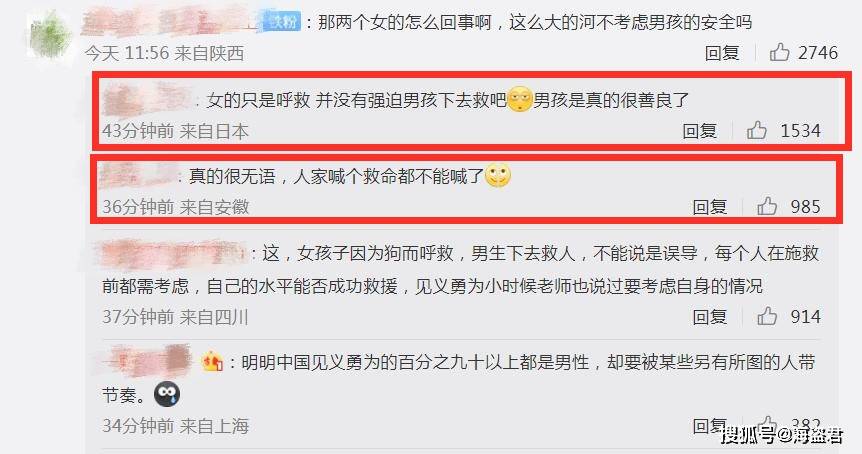Open the top commenter's blurred username
Screen dimensions: 862x454
click(172, 22)
